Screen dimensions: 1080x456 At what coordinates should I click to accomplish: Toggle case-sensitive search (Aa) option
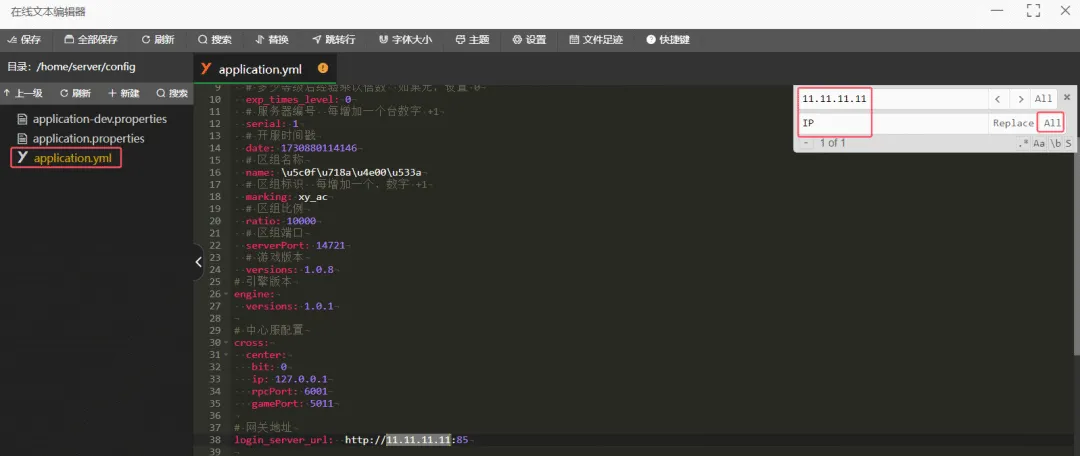tap(1039, 144)
